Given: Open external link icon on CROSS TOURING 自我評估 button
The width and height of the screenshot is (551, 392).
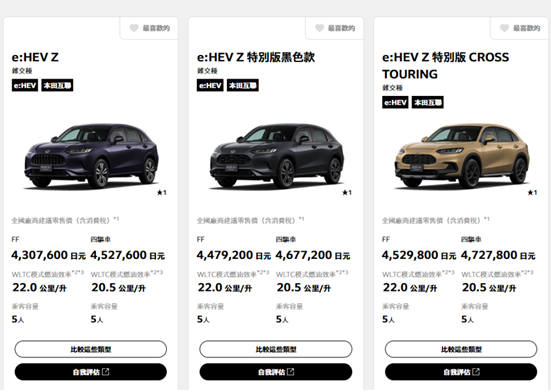Looking at the screenshot, I should 476,372.
